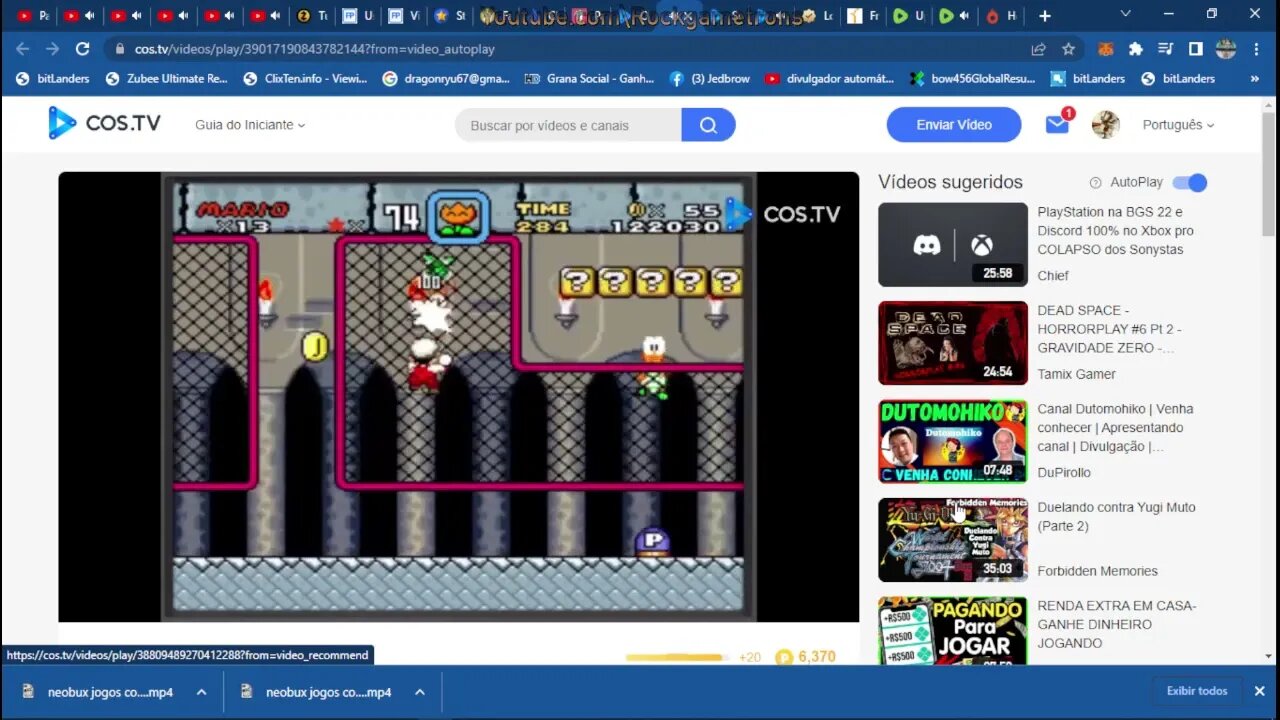This screenshot has width=1280, height=720.
Task: Open the Zubee Ultimate Re... bookmark
Action: pos(166,78)
